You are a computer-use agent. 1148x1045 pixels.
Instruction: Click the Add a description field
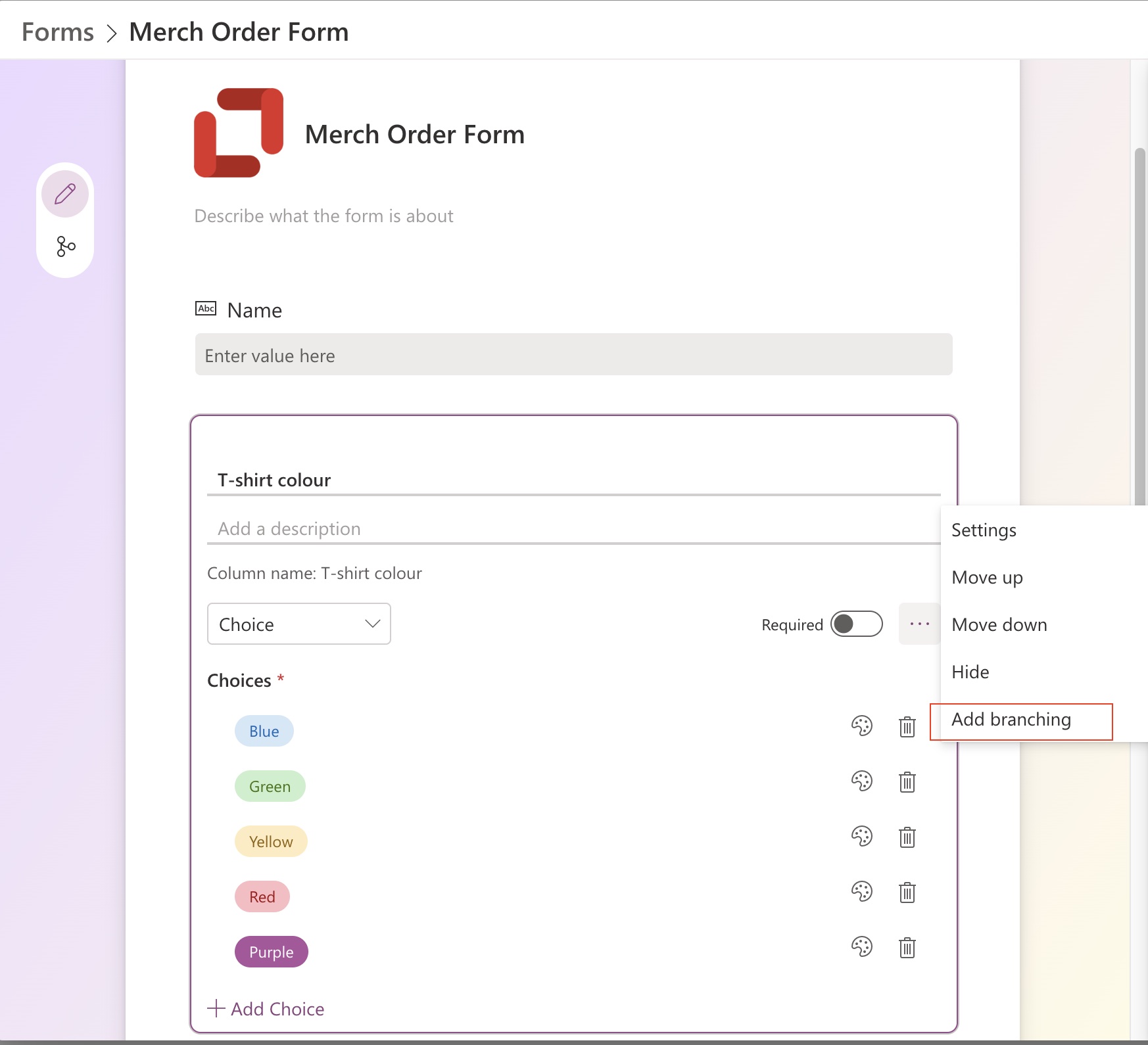click(x=572, y=528)
